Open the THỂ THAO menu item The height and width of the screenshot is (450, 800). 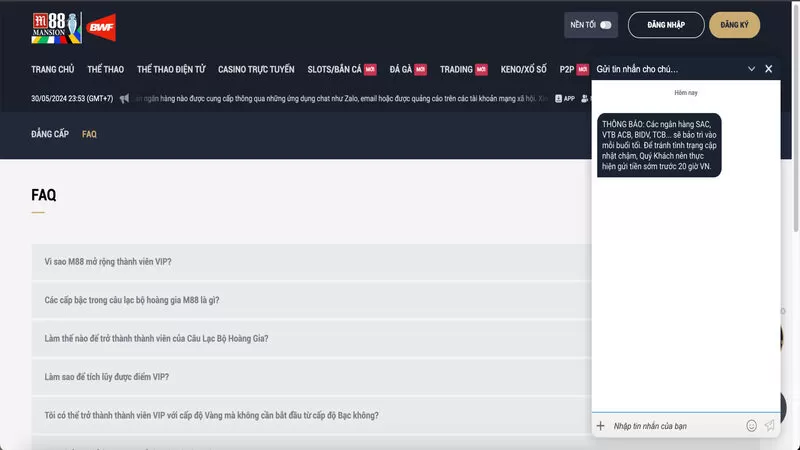click(106, 69)
